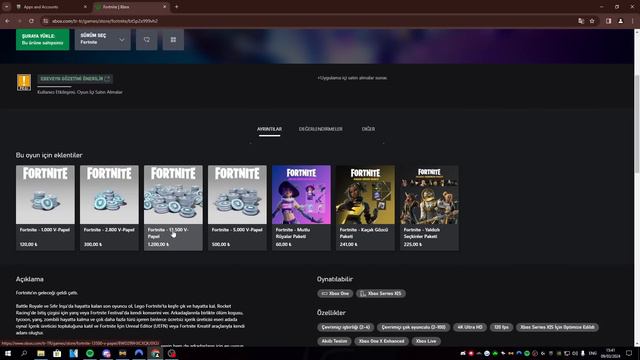Click the Bu oyun için eklentiler heading
The width and height of the screenshot is (640, 360).
tap(49, 155)
